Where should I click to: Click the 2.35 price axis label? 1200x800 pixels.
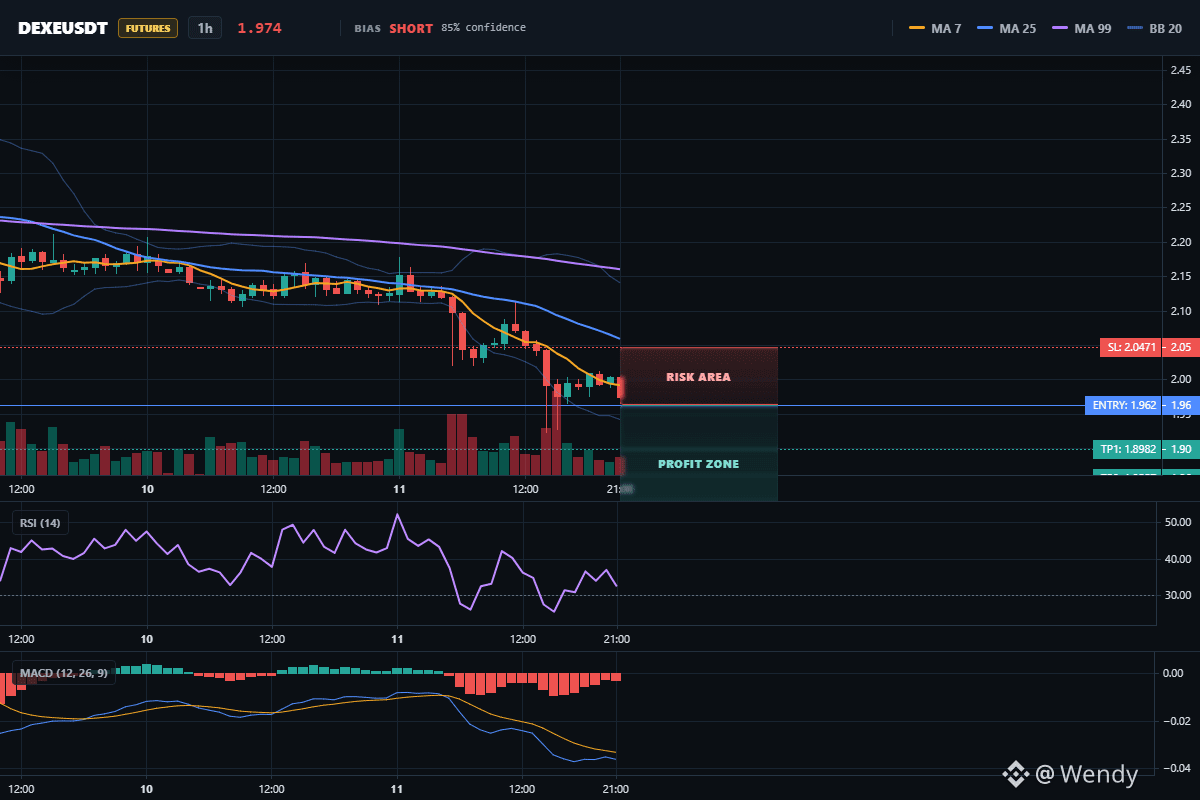1180,139
